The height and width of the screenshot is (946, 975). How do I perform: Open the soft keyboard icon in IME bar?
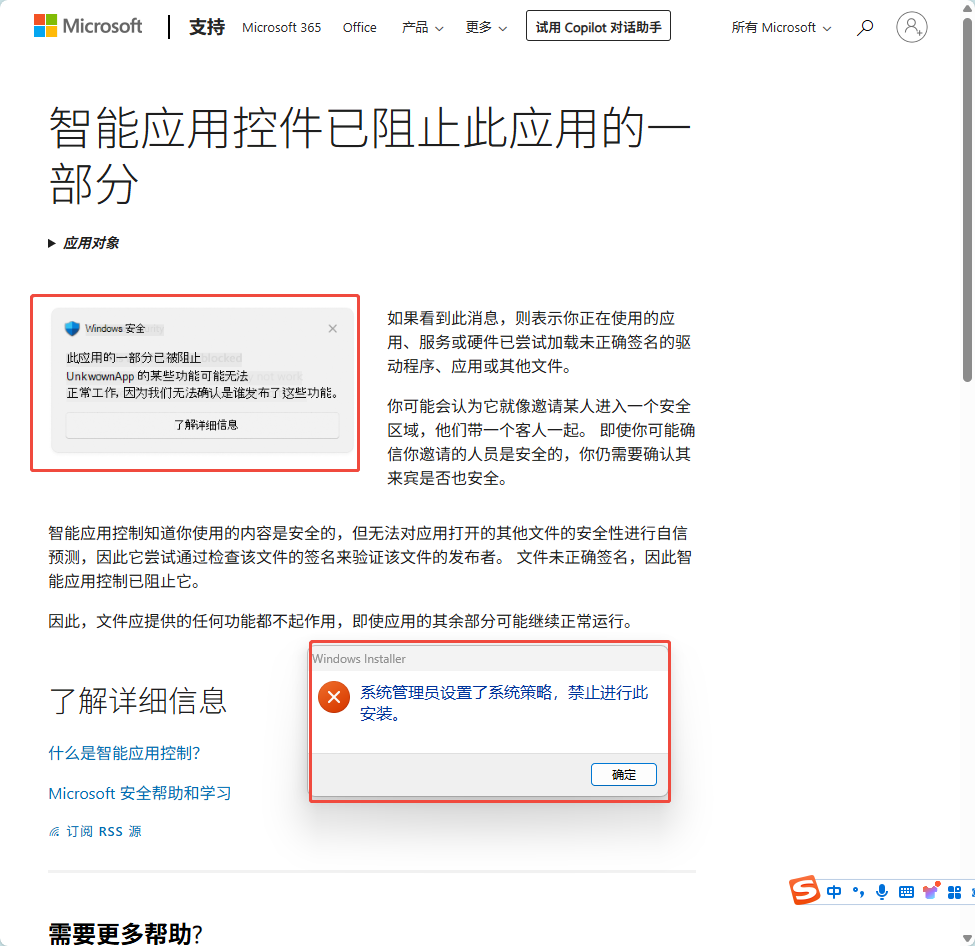pyautogui.click(x=906, y=893)
